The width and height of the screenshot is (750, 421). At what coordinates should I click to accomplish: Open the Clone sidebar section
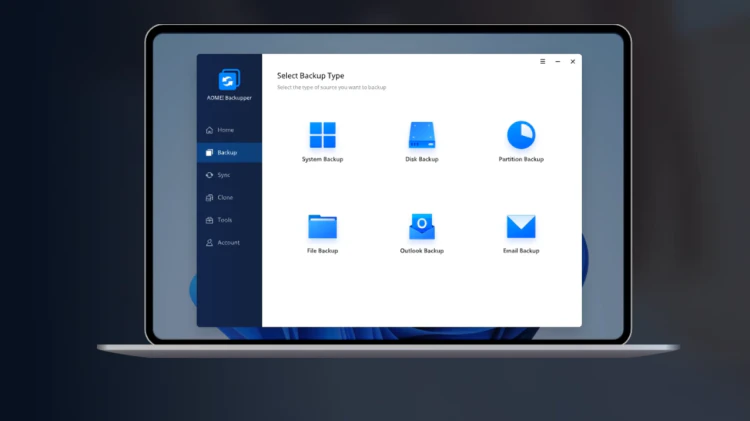pyautogui.click(x=225, y=198)
